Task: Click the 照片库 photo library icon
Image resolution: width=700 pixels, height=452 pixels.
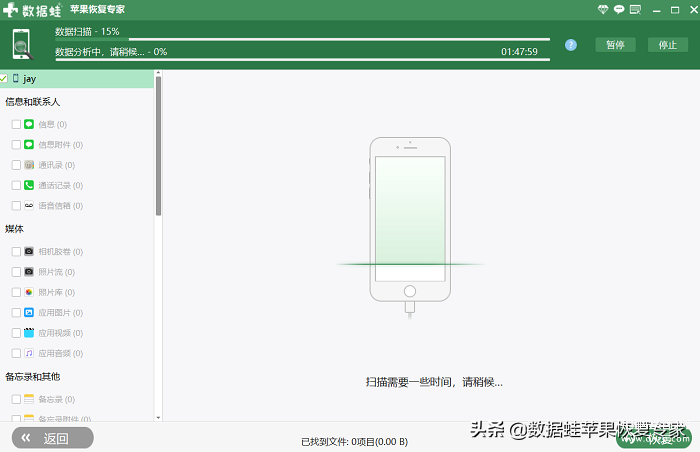Action: coord(29,292)
